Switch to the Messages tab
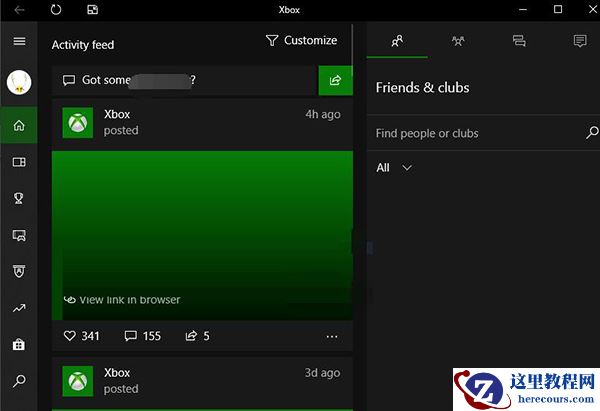 [519, 41]
